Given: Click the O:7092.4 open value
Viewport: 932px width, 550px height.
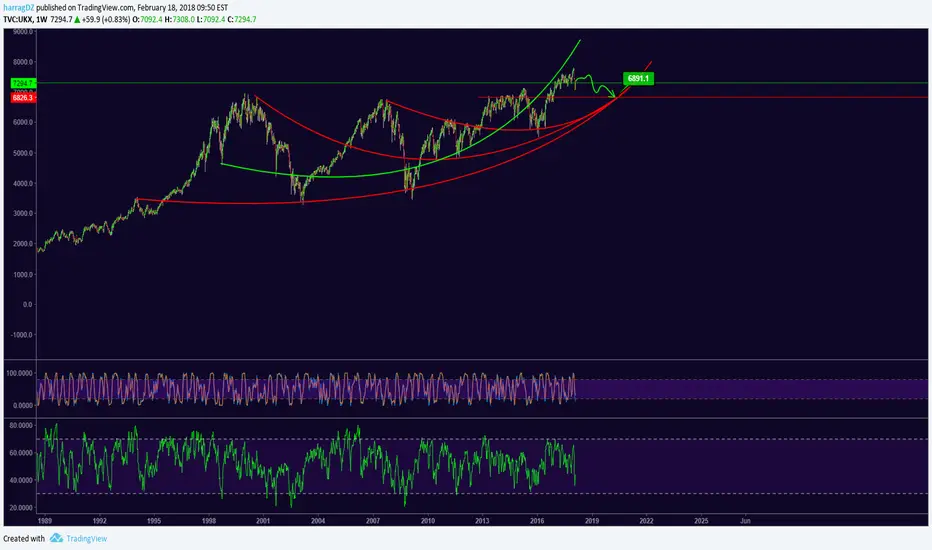Looking at the screenshot, I should [147, 20].
